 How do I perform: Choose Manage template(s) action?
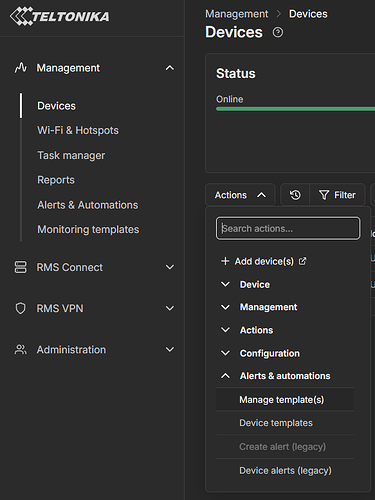pos(285,399)
